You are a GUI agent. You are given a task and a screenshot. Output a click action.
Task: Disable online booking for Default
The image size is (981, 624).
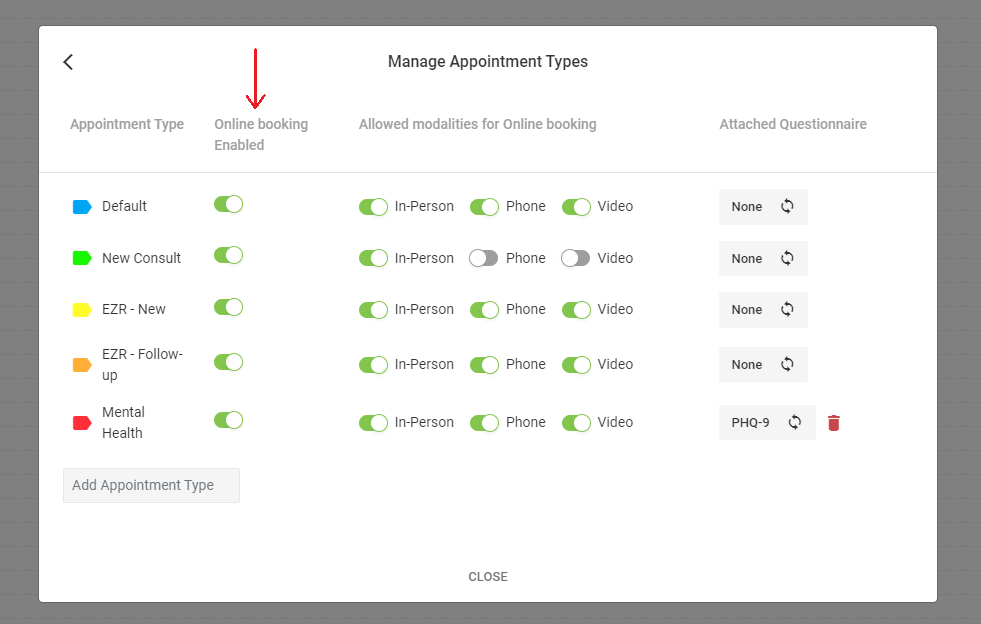[x=228, y=204]
